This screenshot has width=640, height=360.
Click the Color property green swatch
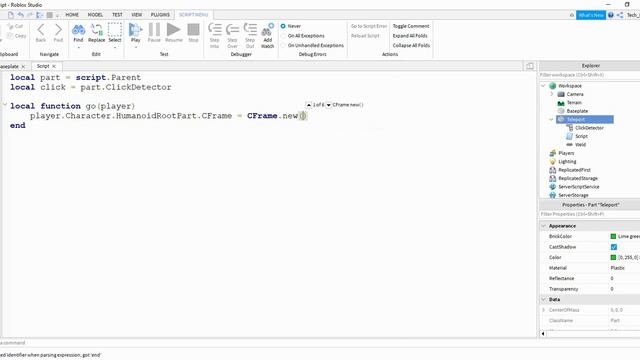[x=613, y=258]
